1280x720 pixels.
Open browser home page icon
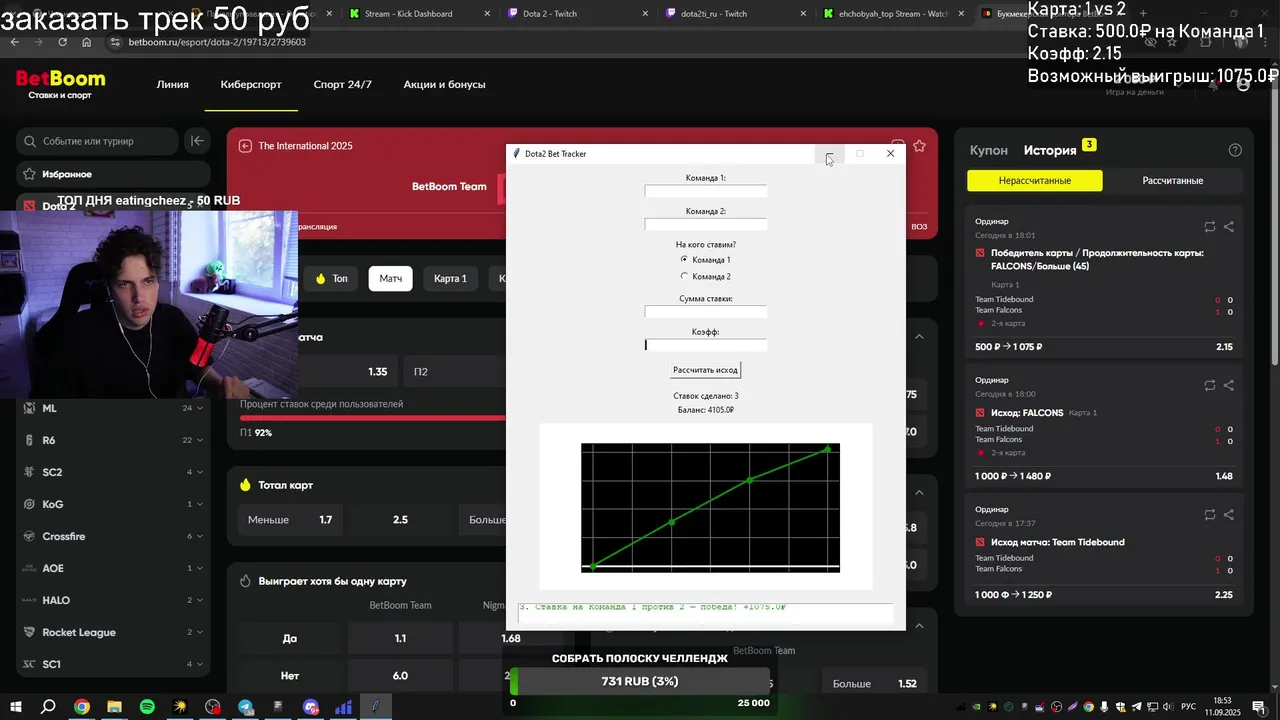coord(87,42)
